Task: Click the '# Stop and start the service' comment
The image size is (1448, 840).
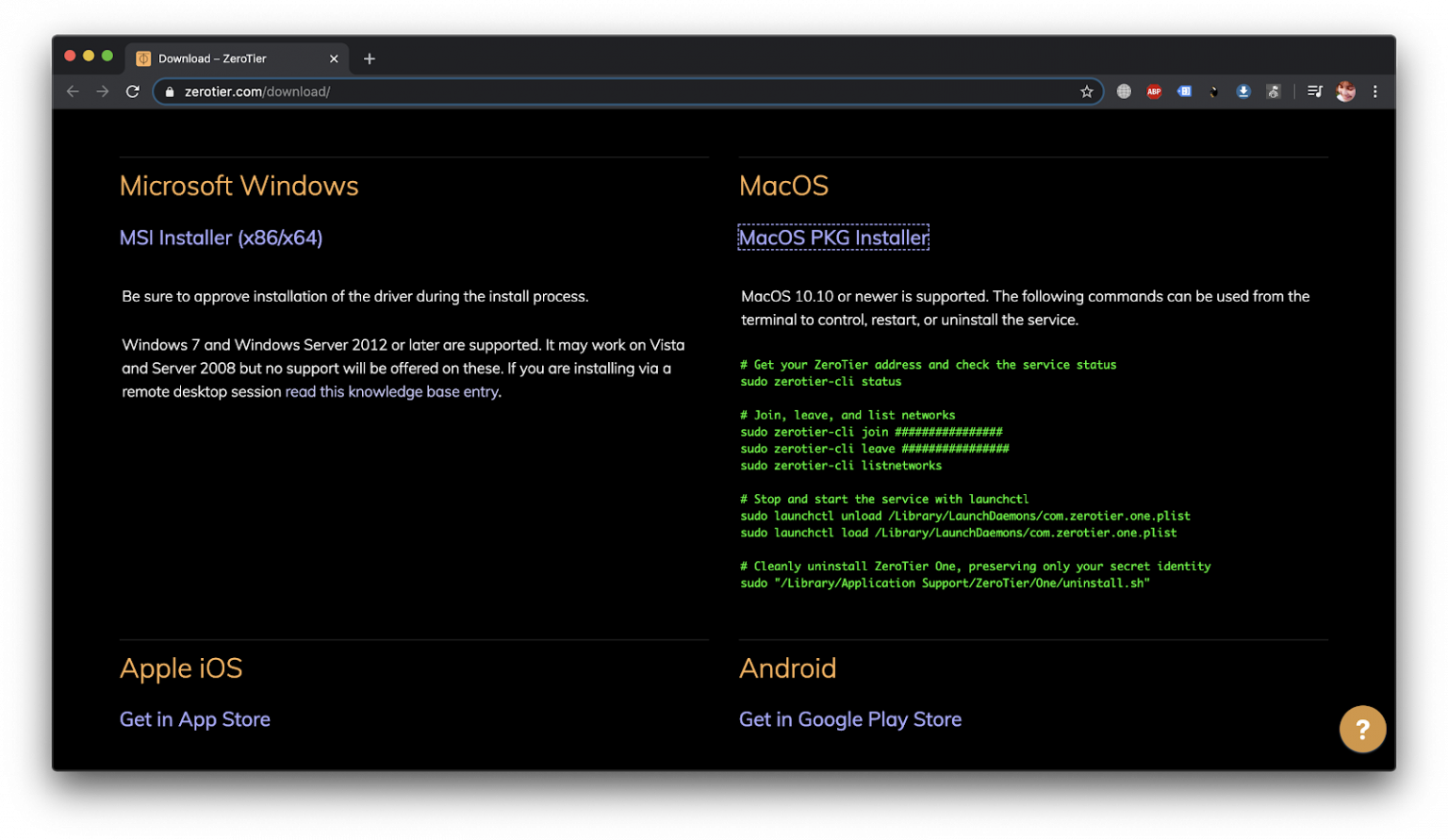Action: [884, 500]
